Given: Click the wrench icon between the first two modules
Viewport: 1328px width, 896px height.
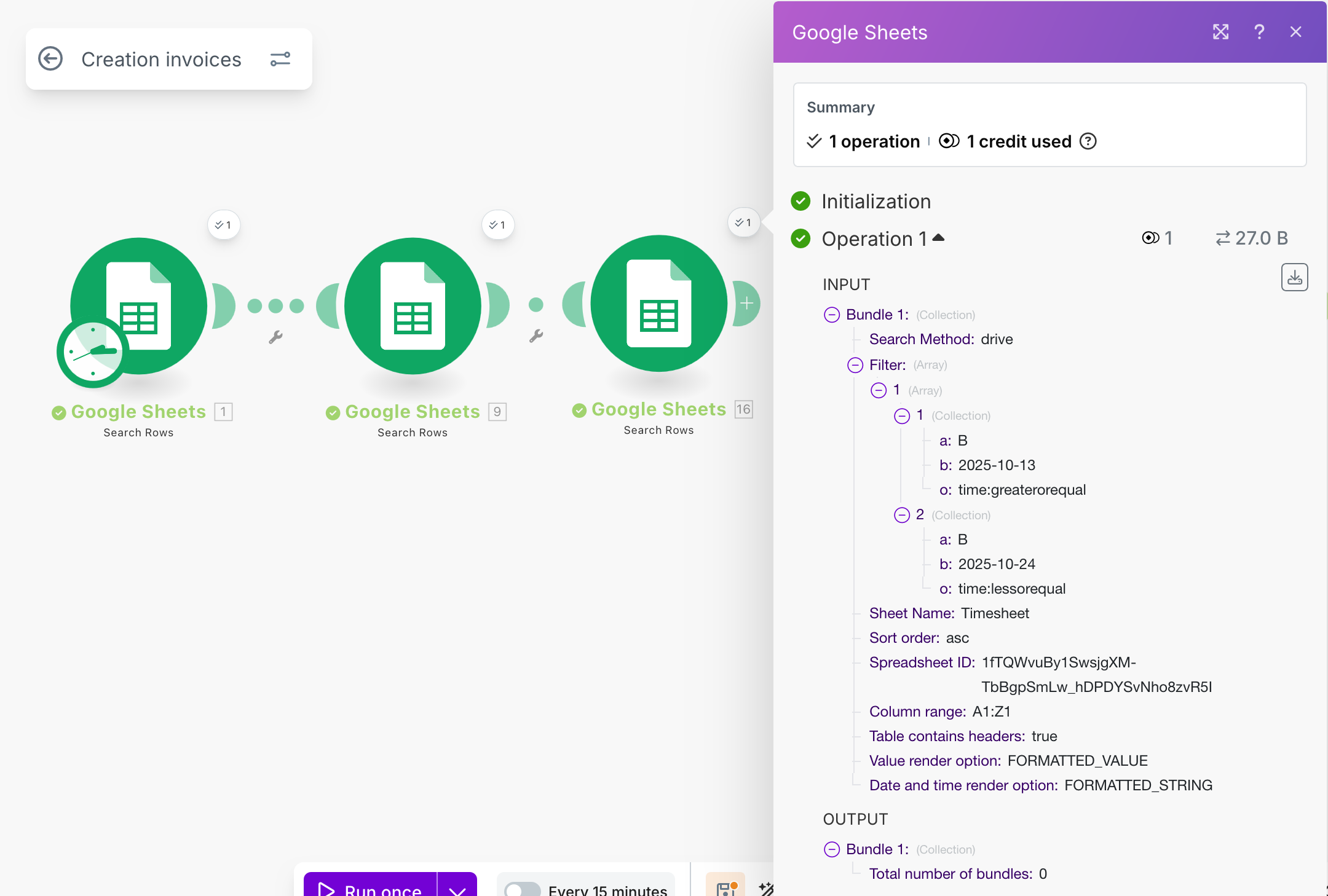Looking at the screenshot, I should tap(275, 337).
